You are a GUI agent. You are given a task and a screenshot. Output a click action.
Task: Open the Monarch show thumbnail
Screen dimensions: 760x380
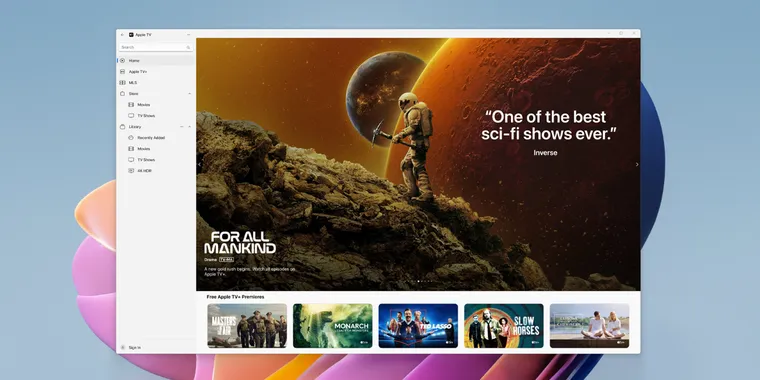pyautogui.click(x=332, y=326)
